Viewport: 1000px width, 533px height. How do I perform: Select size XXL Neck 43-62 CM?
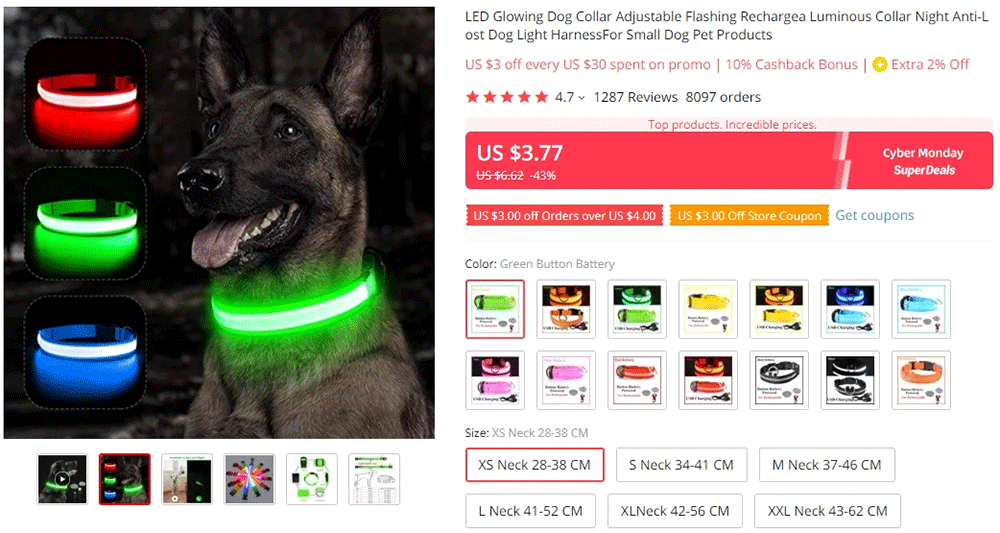pos(827,511)
